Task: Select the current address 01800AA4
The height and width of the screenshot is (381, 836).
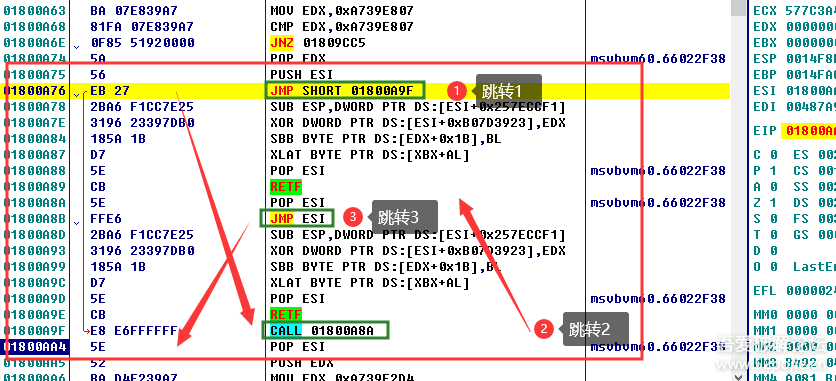Action: point(34,346)
